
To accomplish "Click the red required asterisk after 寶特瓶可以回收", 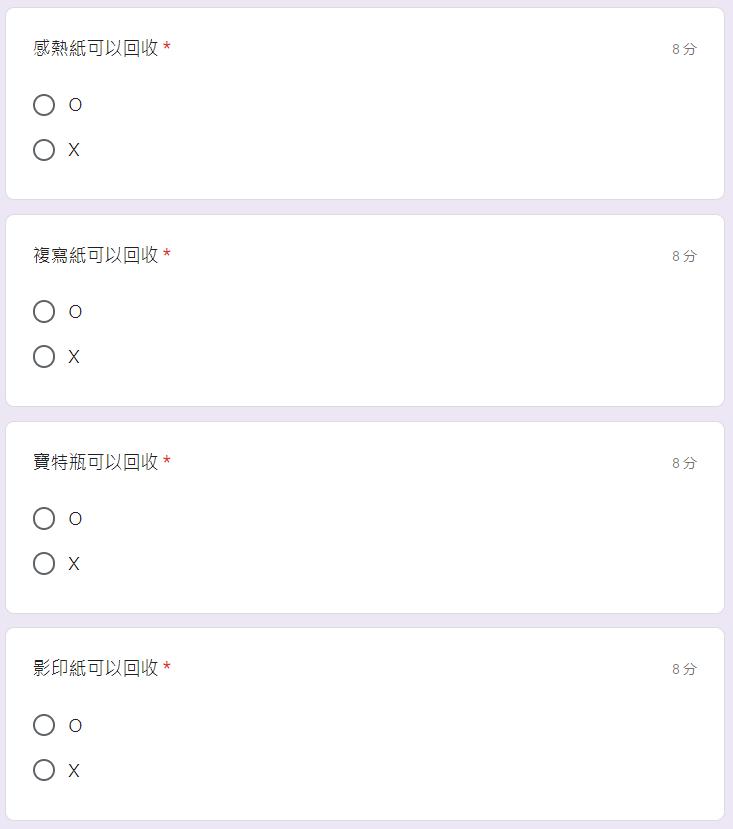I will pyautogui.click(x=167, y=462).
